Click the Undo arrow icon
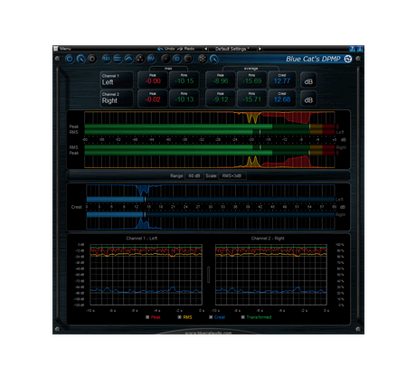Image resolution: width=416 pixels, height=376 pixels. [160, 49]
